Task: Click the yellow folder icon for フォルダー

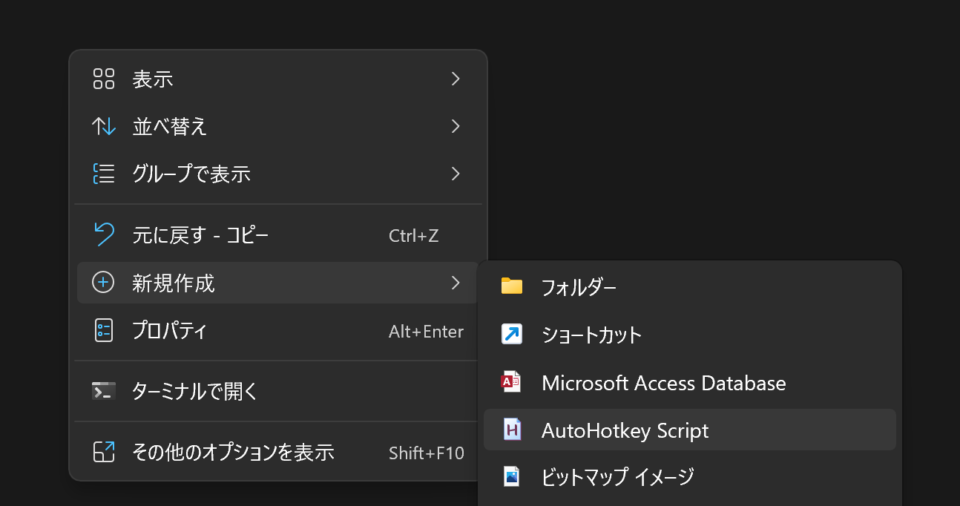Action: coord(512,287)
